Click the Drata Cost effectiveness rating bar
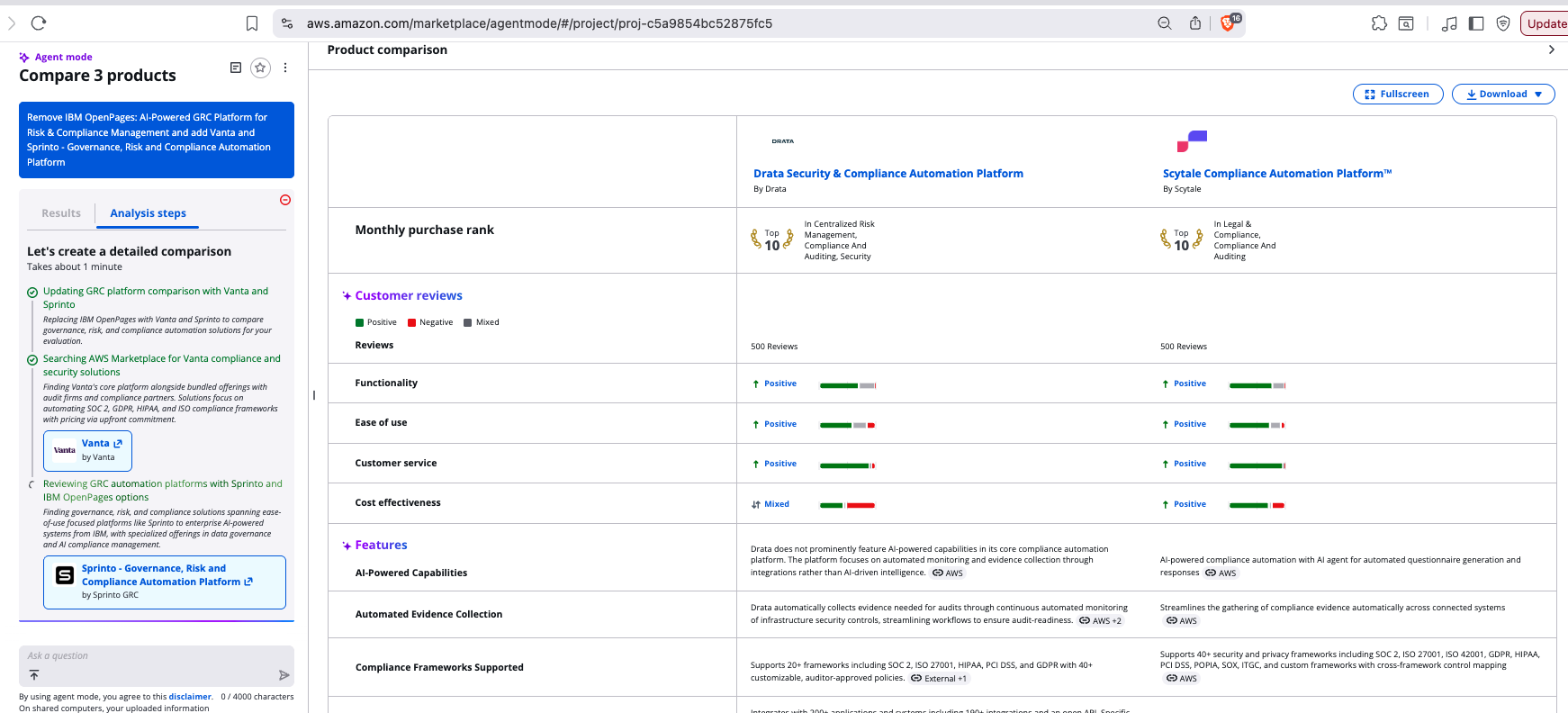Image resolution: width=1568 pixels, height=713 pixels. click(847, 505)
